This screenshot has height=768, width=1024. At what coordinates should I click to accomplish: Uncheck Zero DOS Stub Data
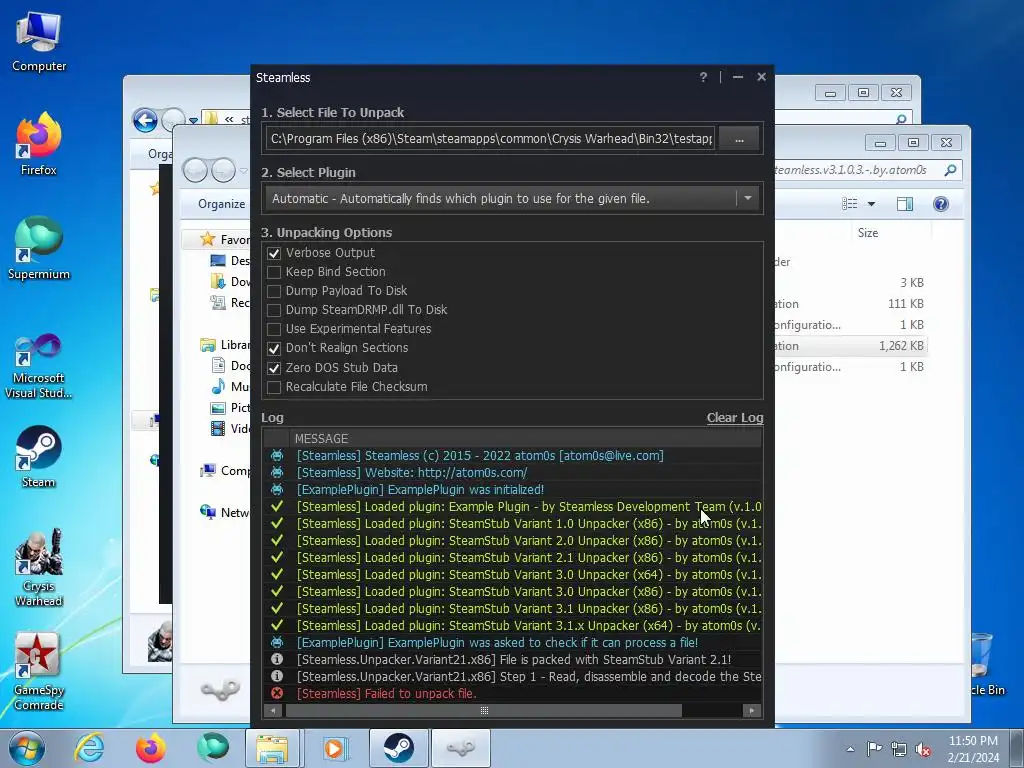click(x=274, y=368)
